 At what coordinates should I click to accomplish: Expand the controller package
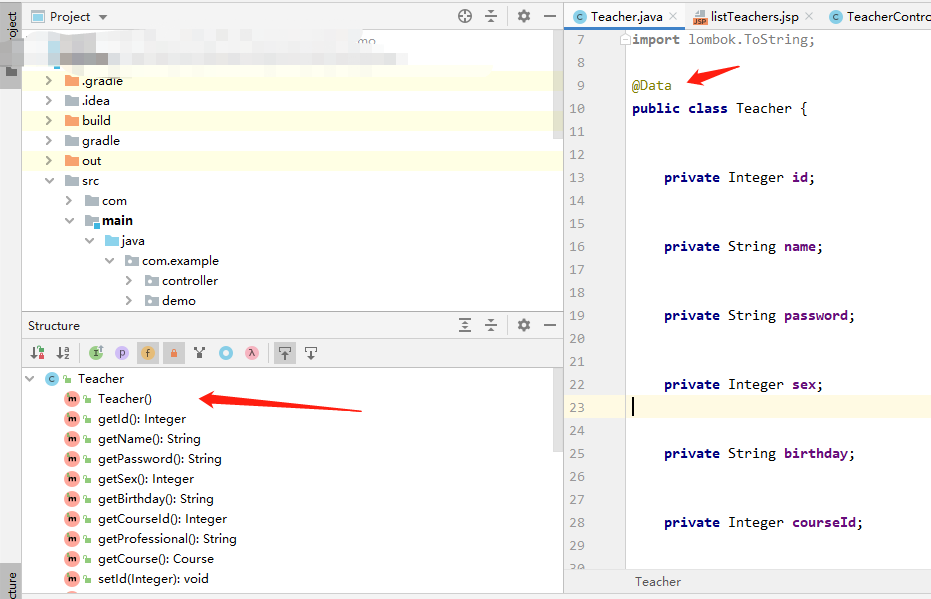pyautogui.click(x=129, y=280)
